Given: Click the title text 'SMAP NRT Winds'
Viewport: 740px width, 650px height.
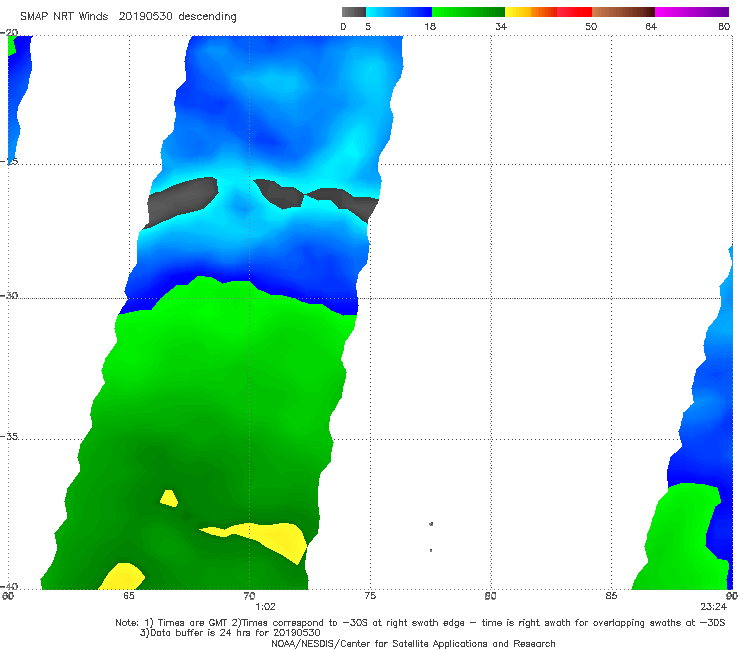Looking at the screenshot, I should 64,17.
